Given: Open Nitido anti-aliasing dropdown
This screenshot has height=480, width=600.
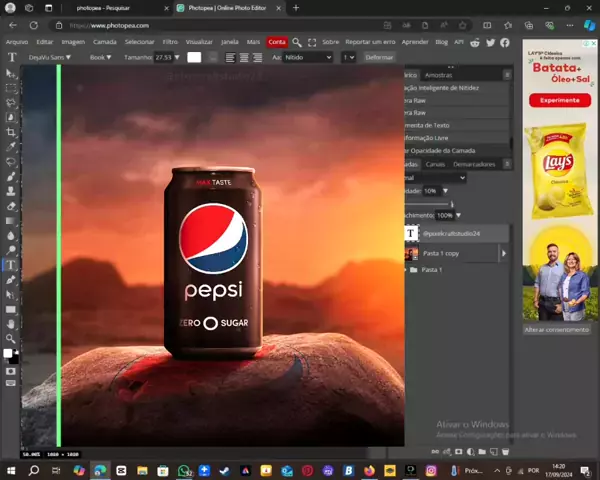Looking at the screenshot, I should [308, 57].
